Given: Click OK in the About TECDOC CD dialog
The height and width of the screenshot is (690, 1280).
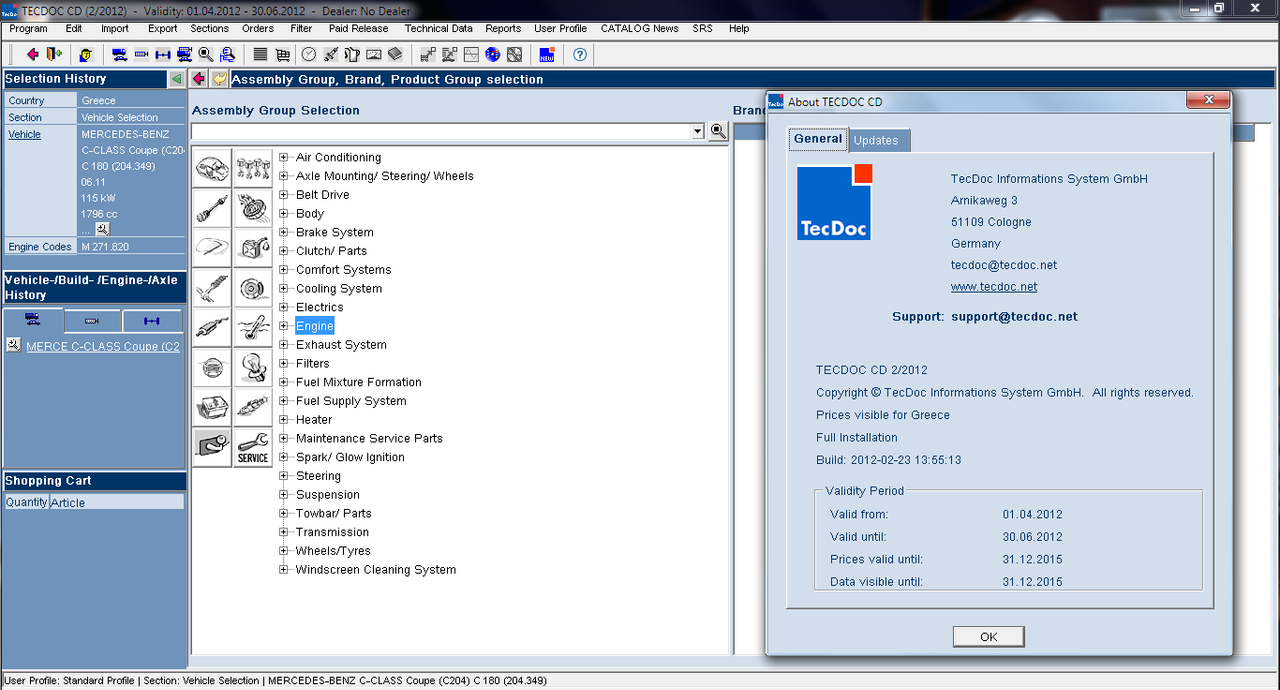Looking at the screenshot, I should coord(989,637).
